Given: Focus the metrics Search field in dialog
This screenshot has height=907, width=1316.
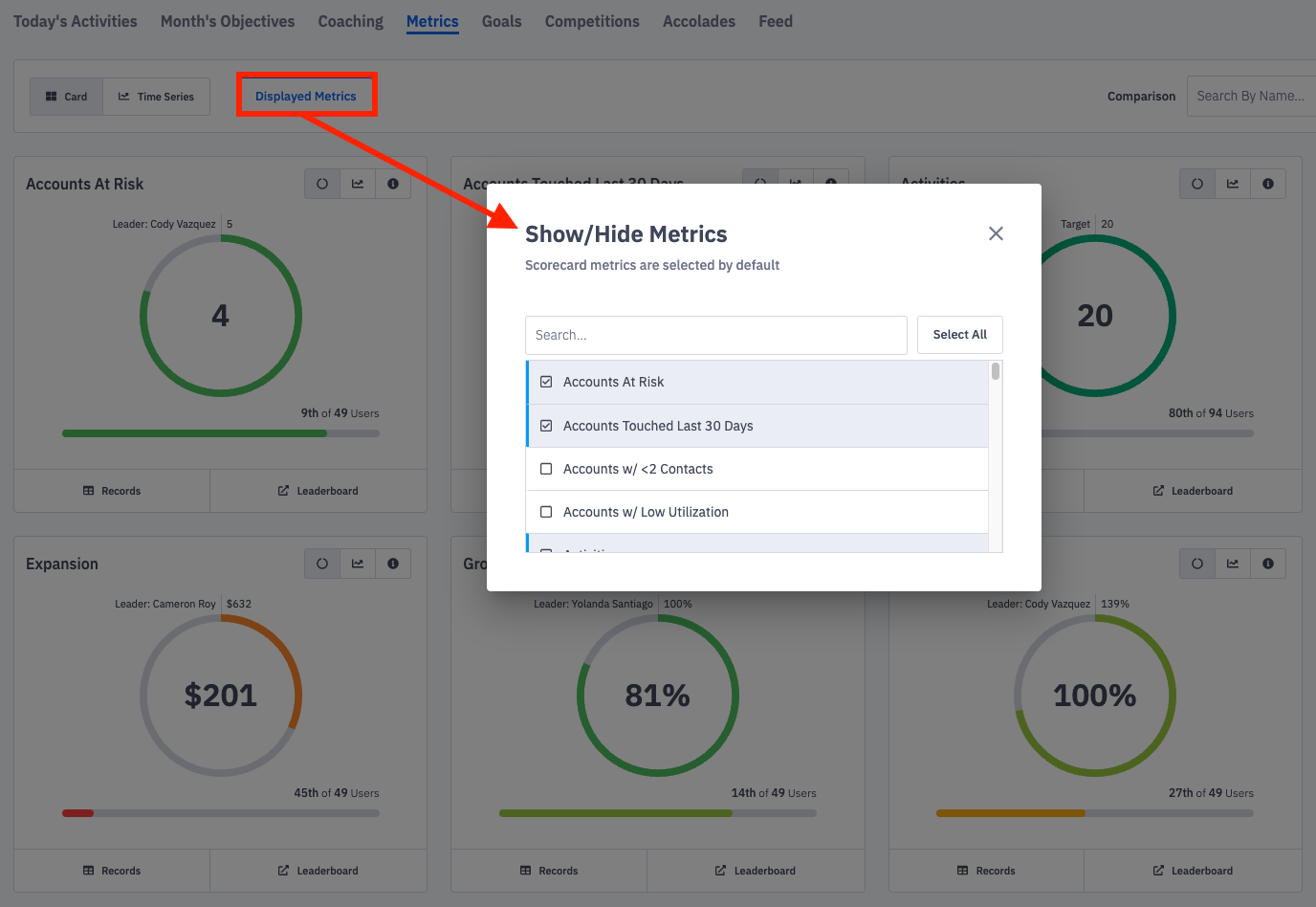Looking at the screenshot, I should coord(716,335).
